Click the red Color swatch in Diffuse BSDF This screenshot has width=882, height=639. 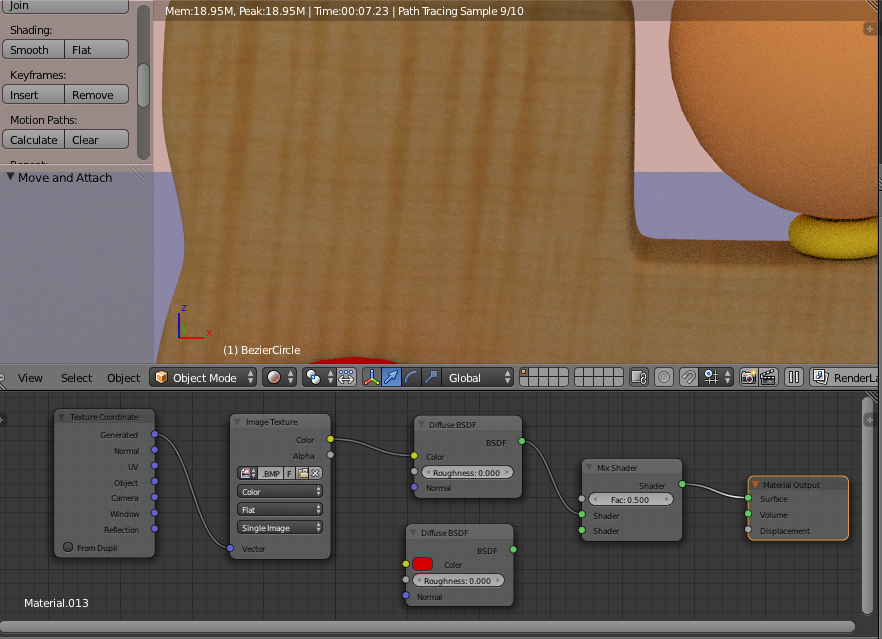pyautogui.click(x=422, y=564)
